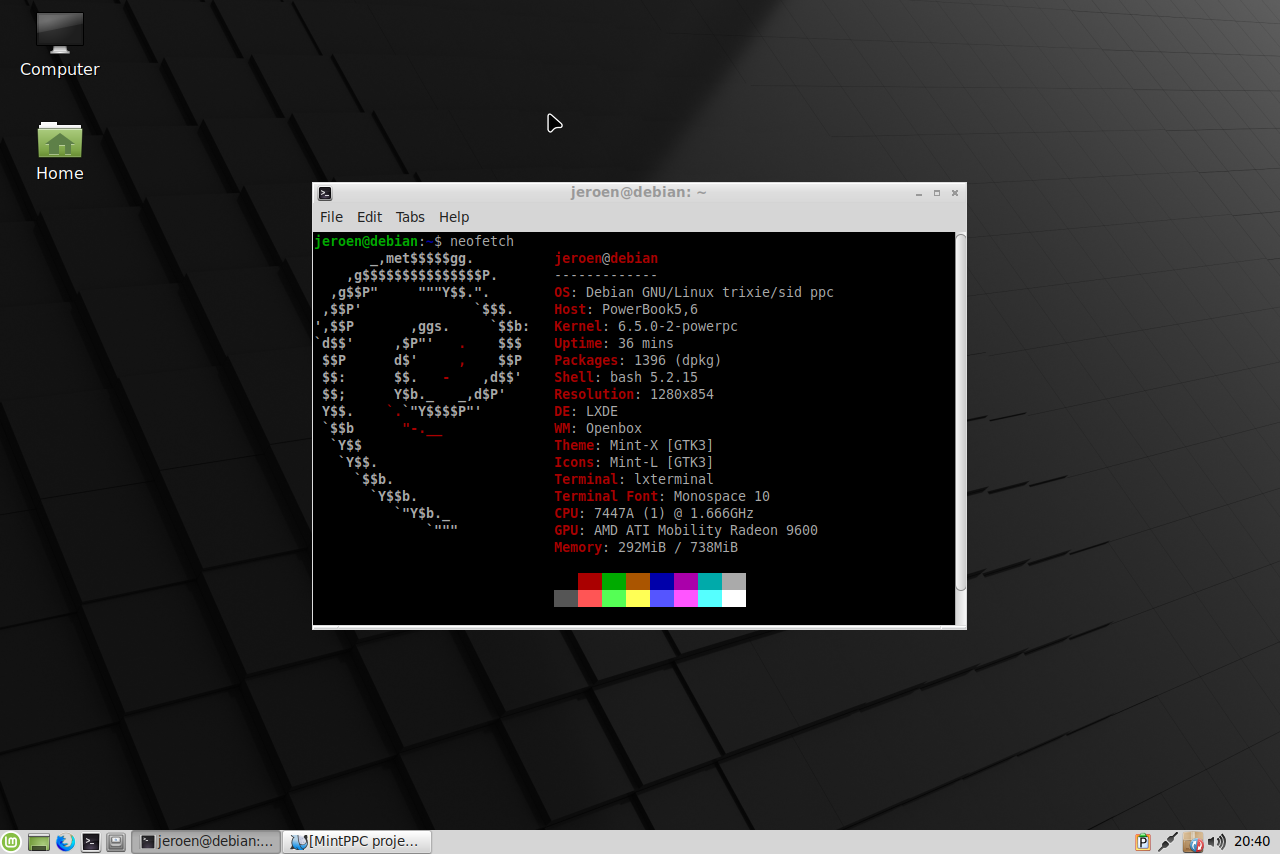Click the volume speaker tray icon

(1216, 842)
